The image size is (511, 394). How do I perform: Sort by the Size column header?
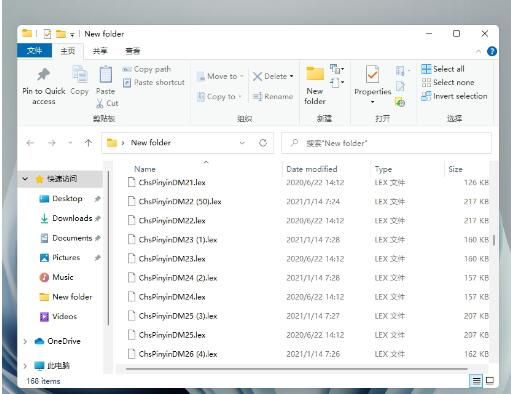pos(455,169)
